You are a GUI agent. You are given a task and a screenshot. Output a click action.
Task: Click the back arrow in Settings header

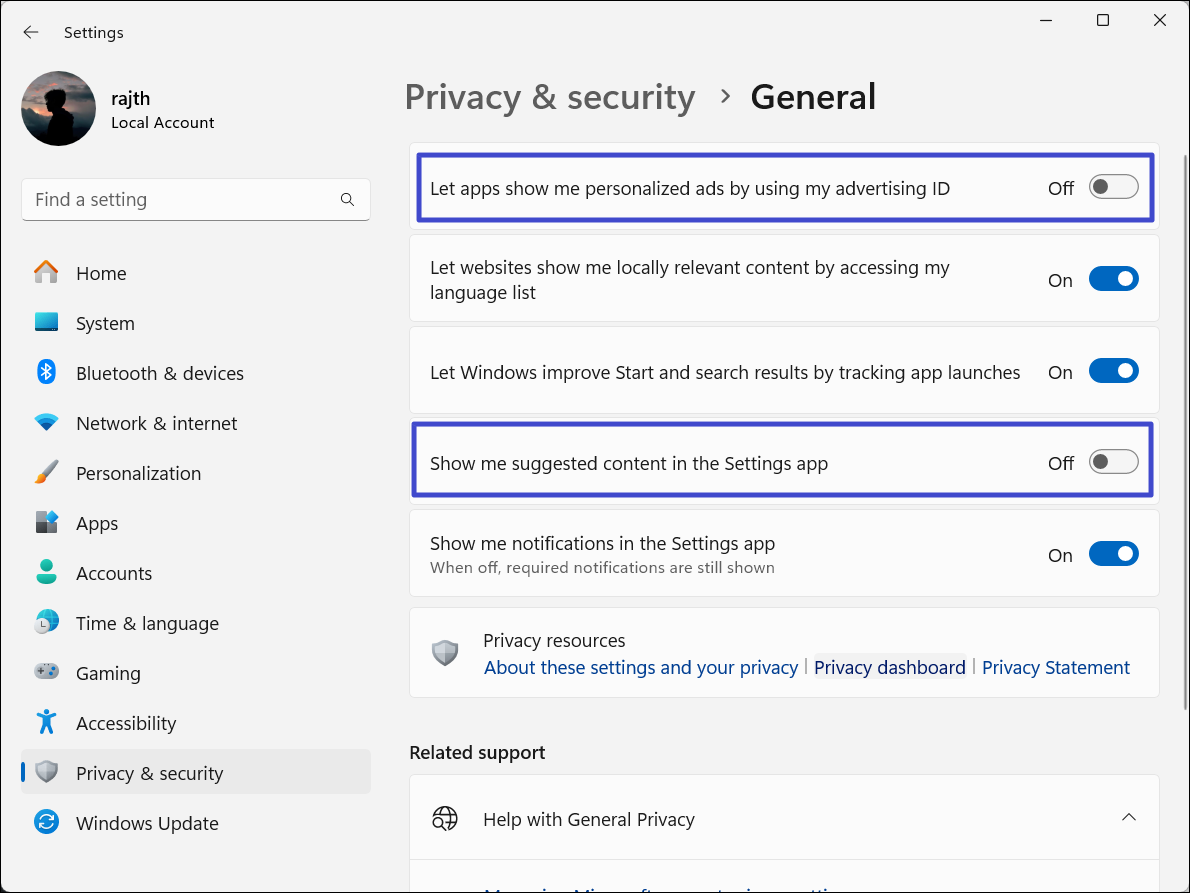point(31,32)
